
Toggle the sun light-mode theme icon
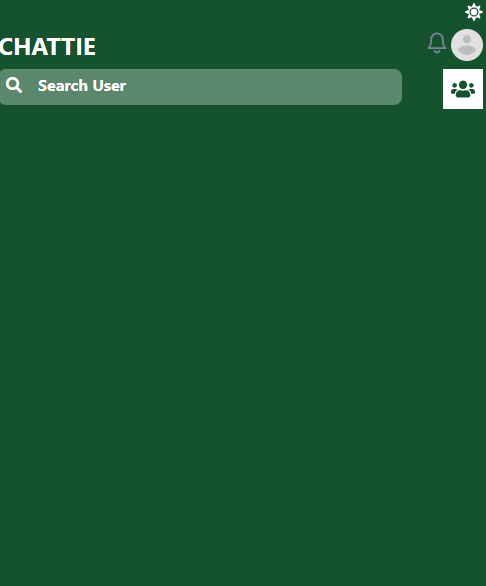tap(474, 12)
